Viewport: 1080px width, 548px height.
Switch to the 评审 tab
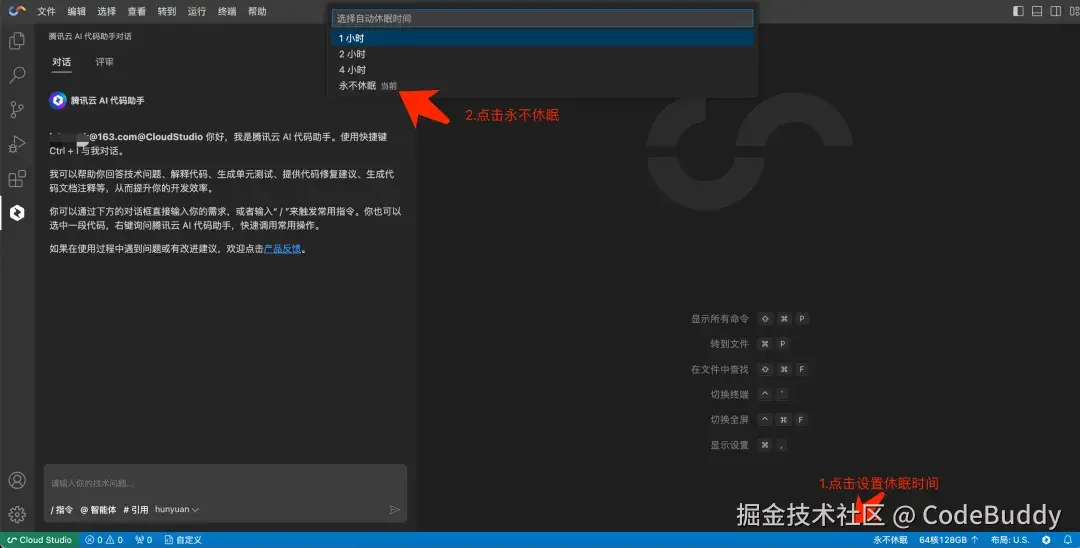[105, 62]
